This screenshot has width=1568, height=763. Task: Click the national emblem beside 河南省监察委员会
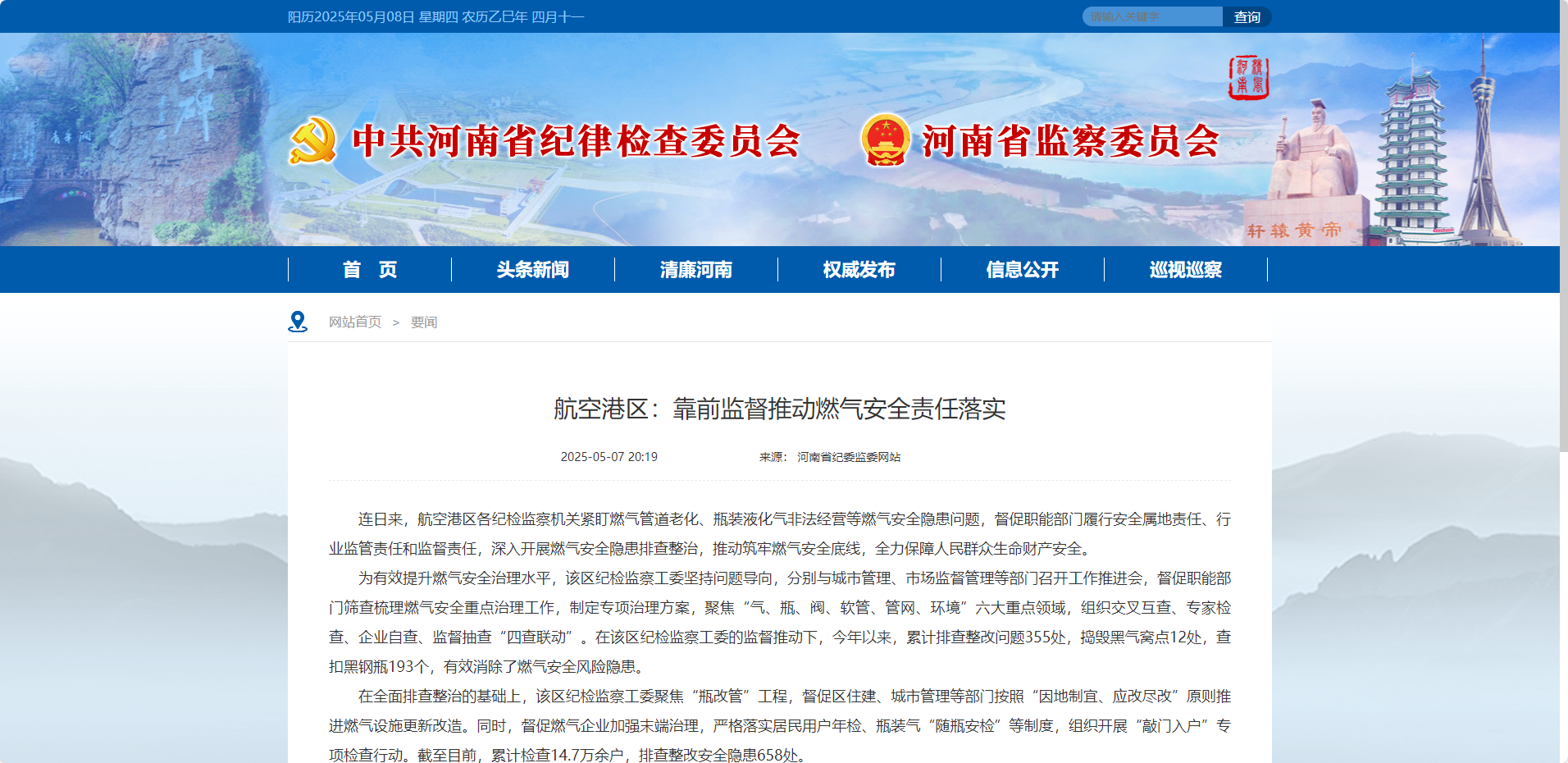click(x=885, y=139)
